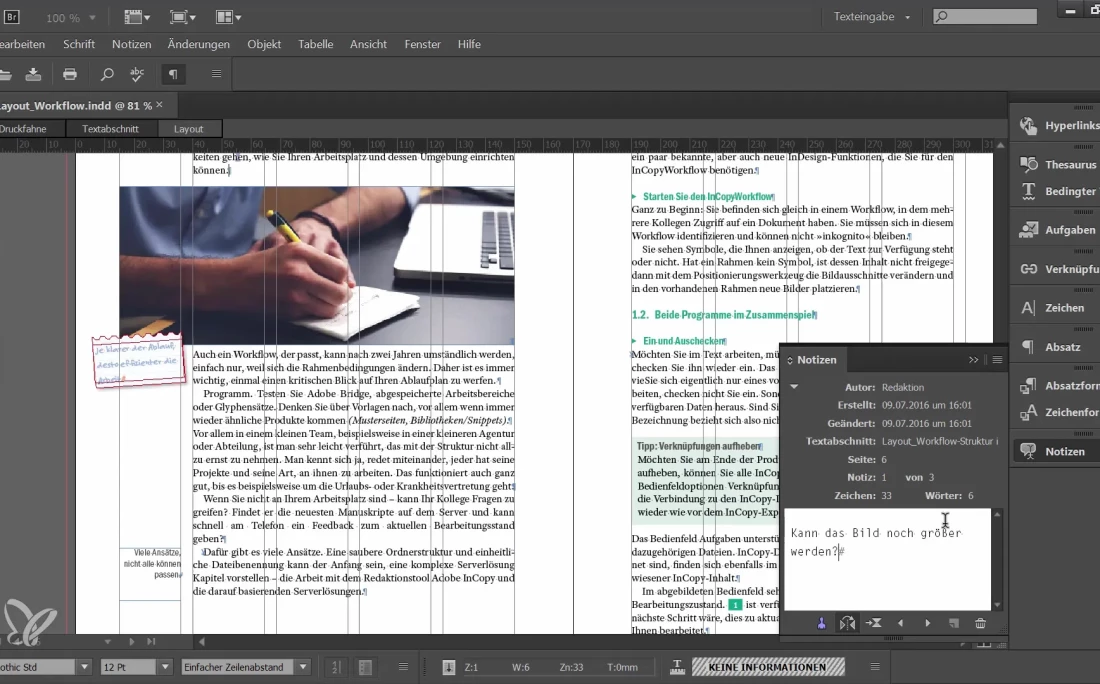Open the find/search magnifier tool
The width and height of the screenshot is (1100, 684).
(107, 74)
